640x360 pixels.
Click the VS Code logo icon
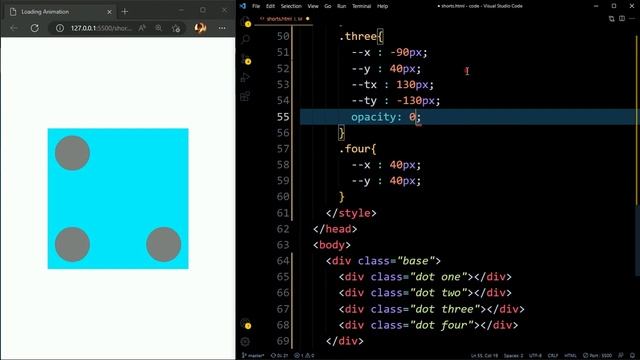[x=243, y=6]
